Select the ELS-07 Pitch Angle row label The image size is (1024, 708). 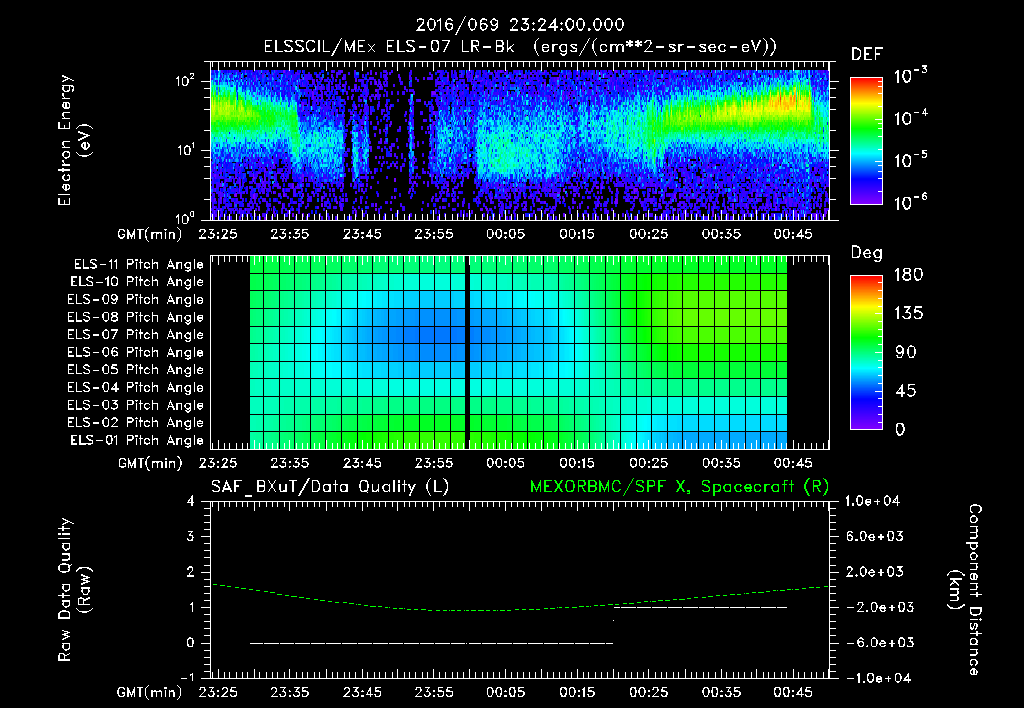tap(136, 334)
